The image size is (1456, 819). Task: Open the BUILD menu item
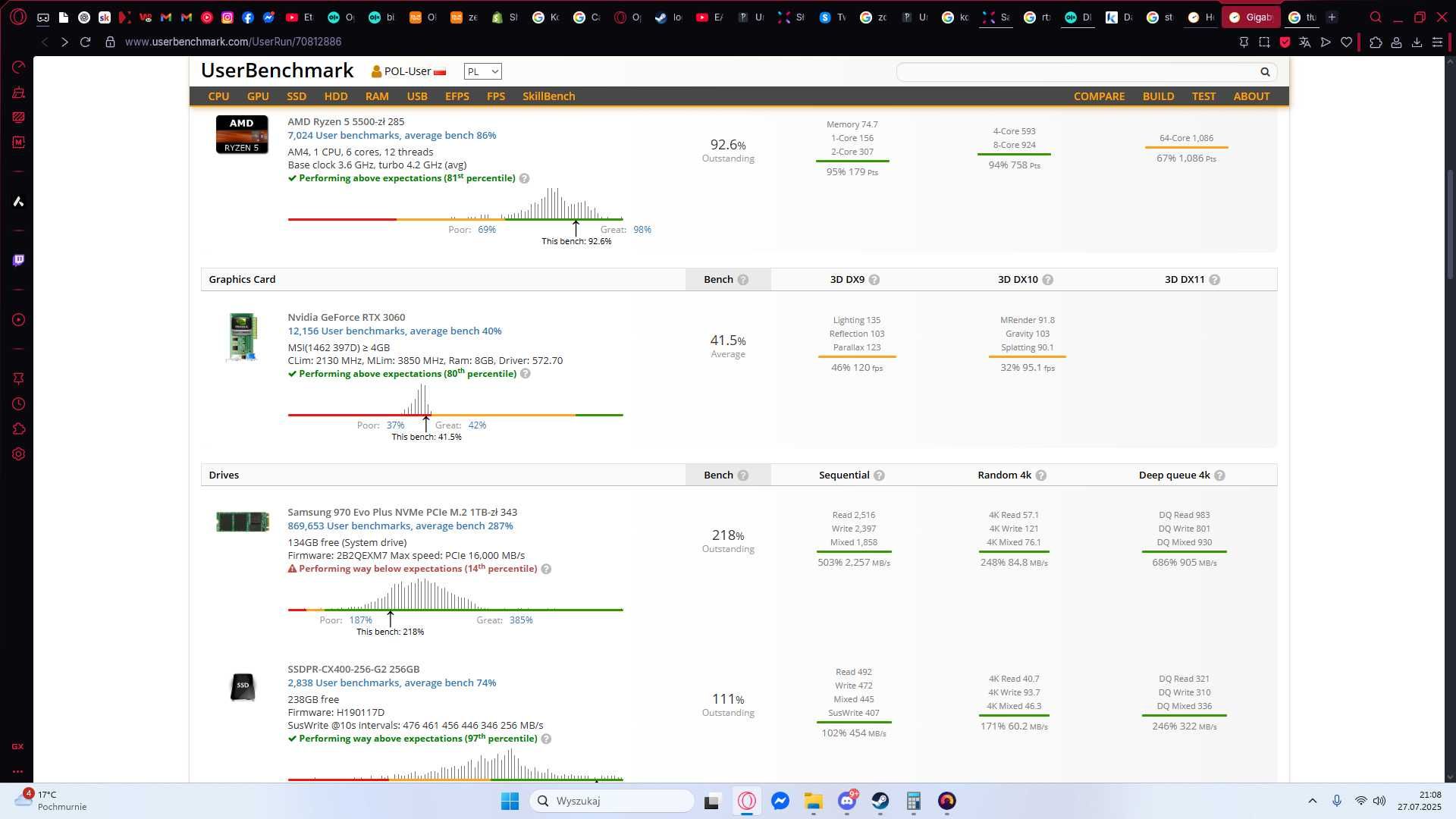[x=1158, y=96]
